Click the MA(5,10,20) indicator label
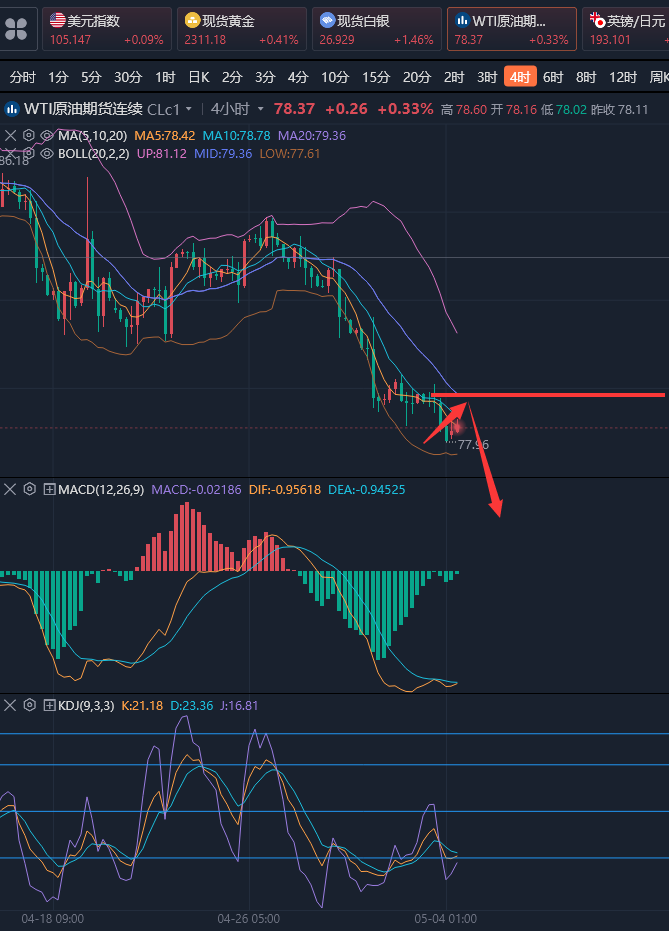669x931 pixels. pyautogui.click(x=93, y=135)
